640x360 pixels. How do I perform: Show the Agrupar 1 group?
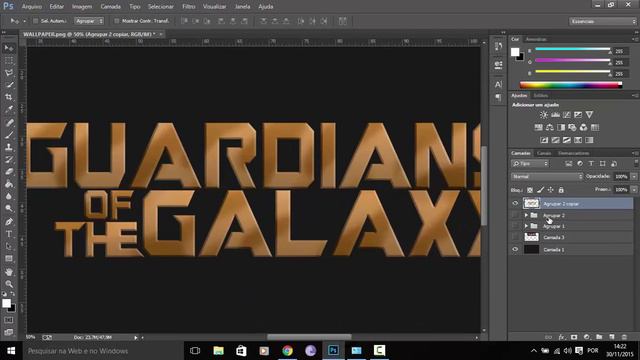(x=515, y=226)
